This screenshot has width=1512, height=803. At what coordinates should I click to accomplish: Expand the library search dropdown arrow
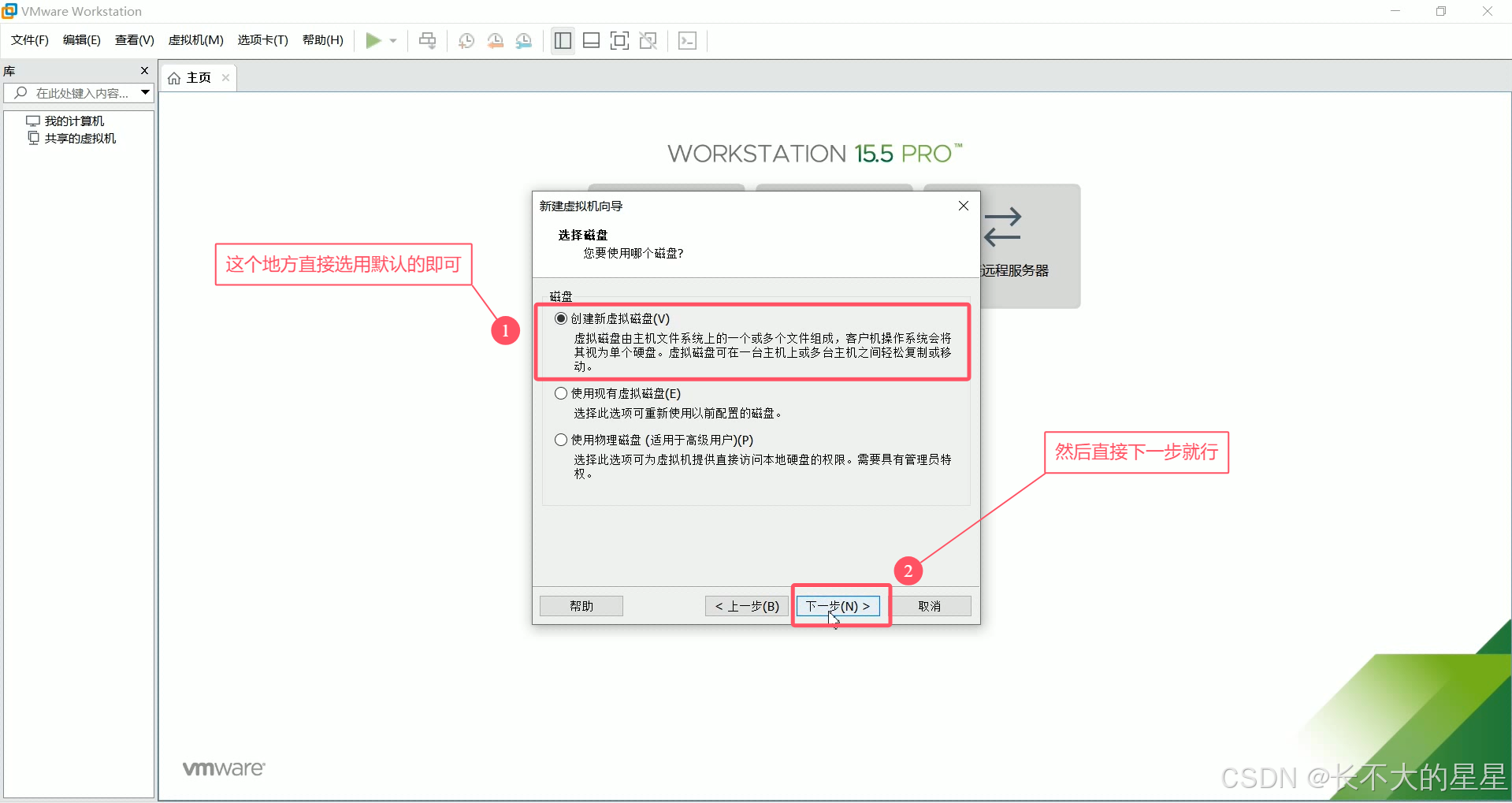click(146, 93)
